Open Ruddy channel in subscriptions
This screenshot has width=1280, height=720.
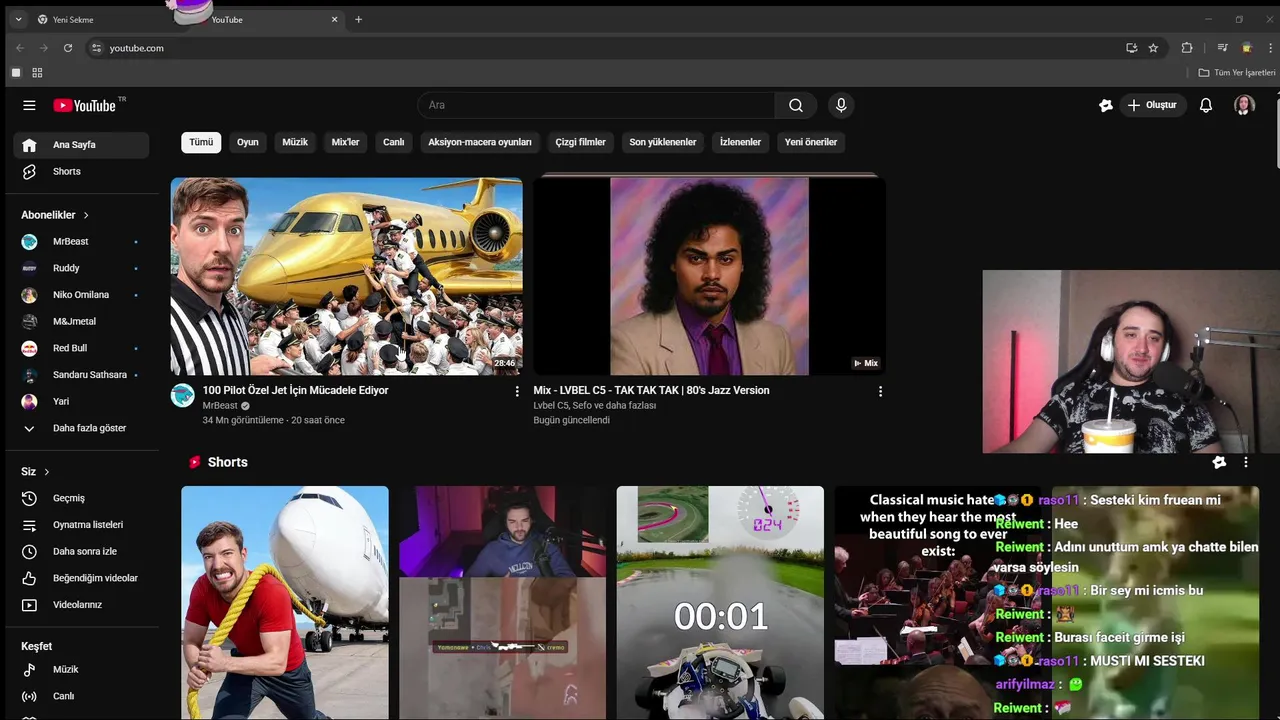pos(81,268)
